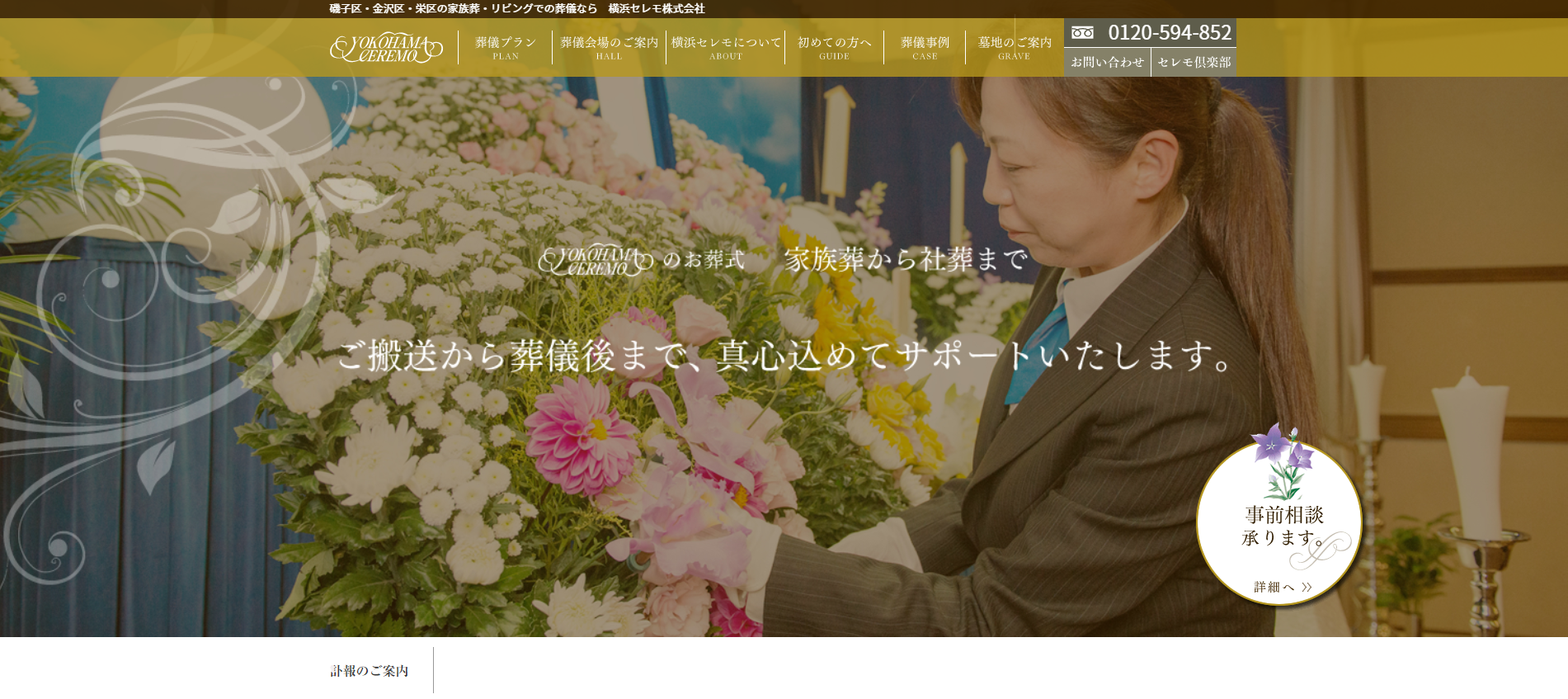This screenshot has width=1568, height=699.
Task: Open the お問い合わせ contact button
Action: pos(1107,62)
